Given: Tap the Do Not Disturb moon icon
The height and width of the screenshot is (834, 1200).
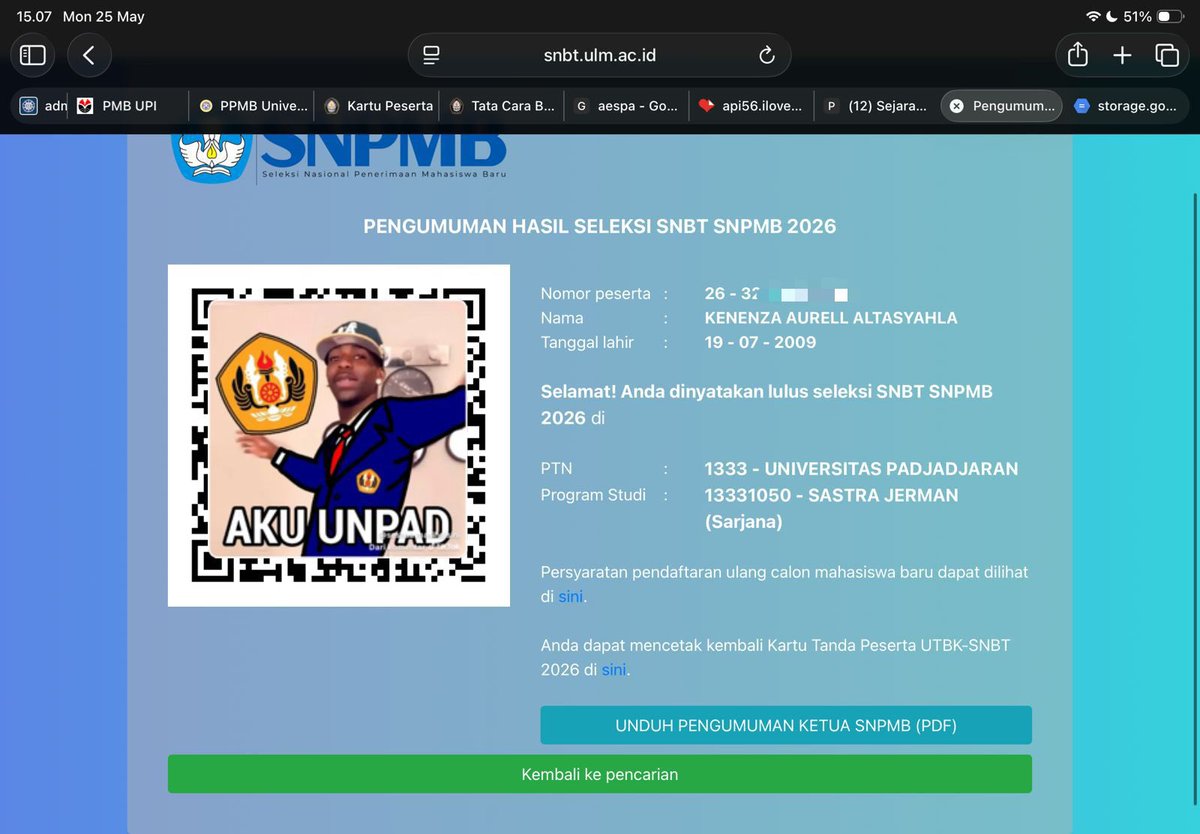Looking at the screenshot, I should (x=1111, y=16).
